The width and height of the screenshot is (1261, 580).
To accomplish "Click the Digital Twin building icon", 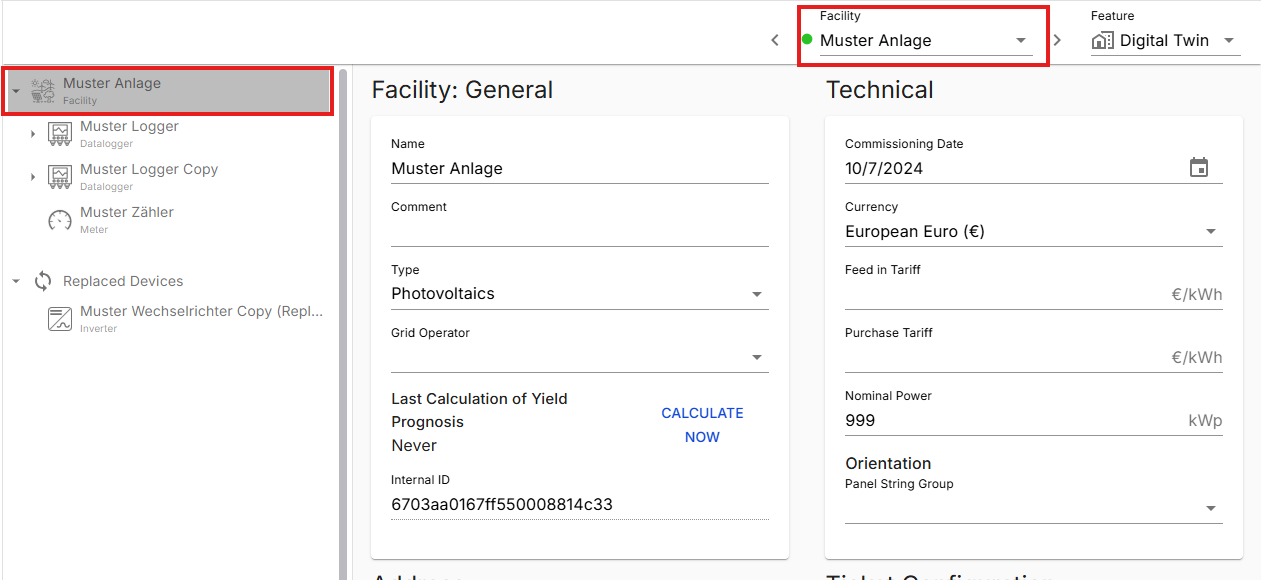I will click(x=1102, y=41).
